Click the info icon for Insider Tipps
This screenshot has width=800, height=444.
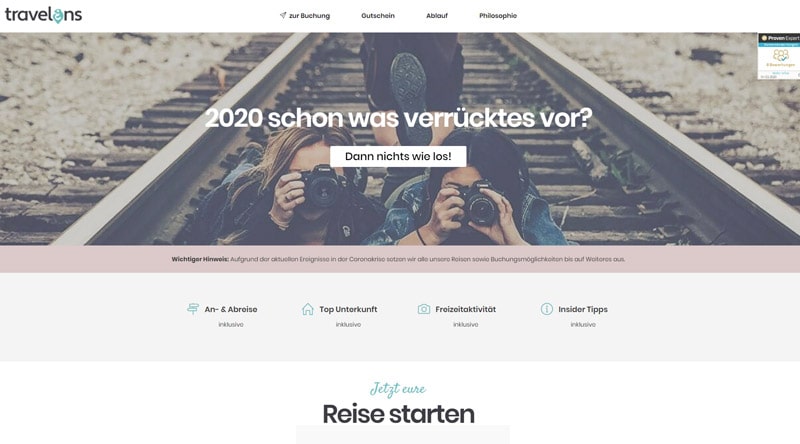pos(546,309)
